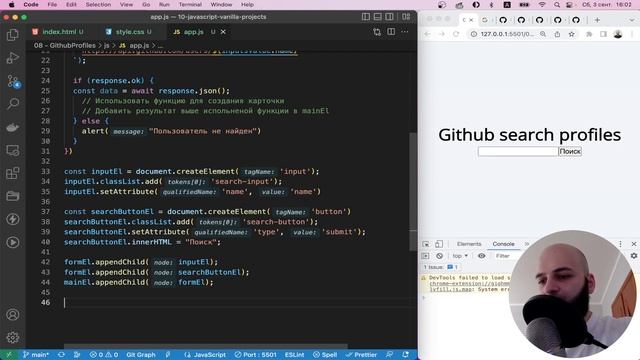Open the Manage gear in VS Code
The image size is (640, 360).
(x=13, y=338)
